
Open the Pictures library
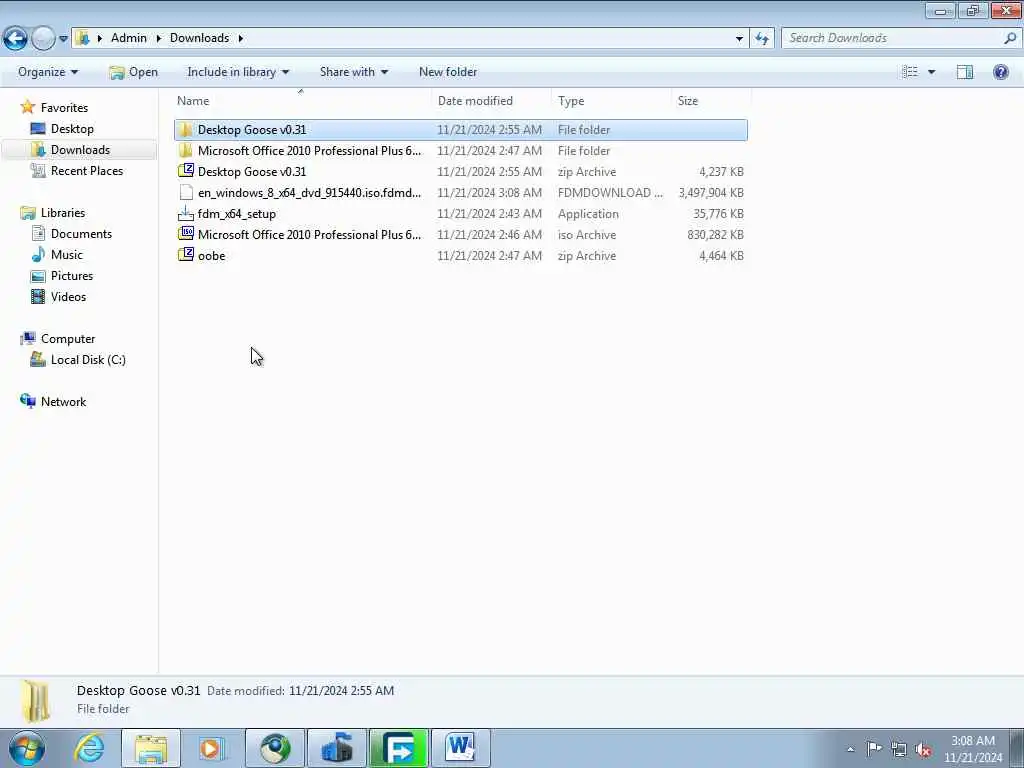[72, 276]
